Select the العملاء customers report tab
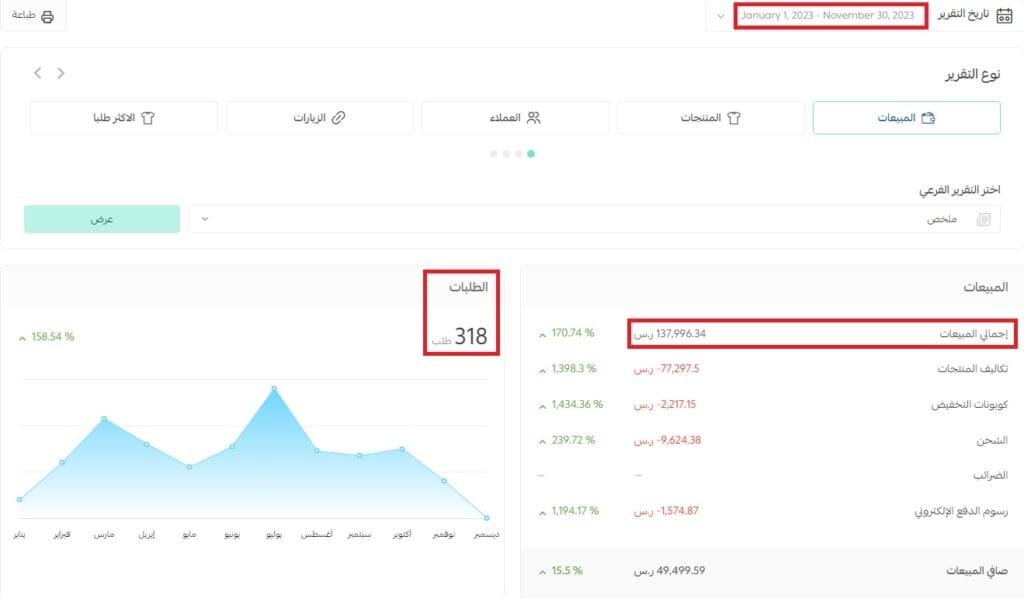The width and height of the screenshot is (1024, 599). pyautogui.click(x=515, y=118)
